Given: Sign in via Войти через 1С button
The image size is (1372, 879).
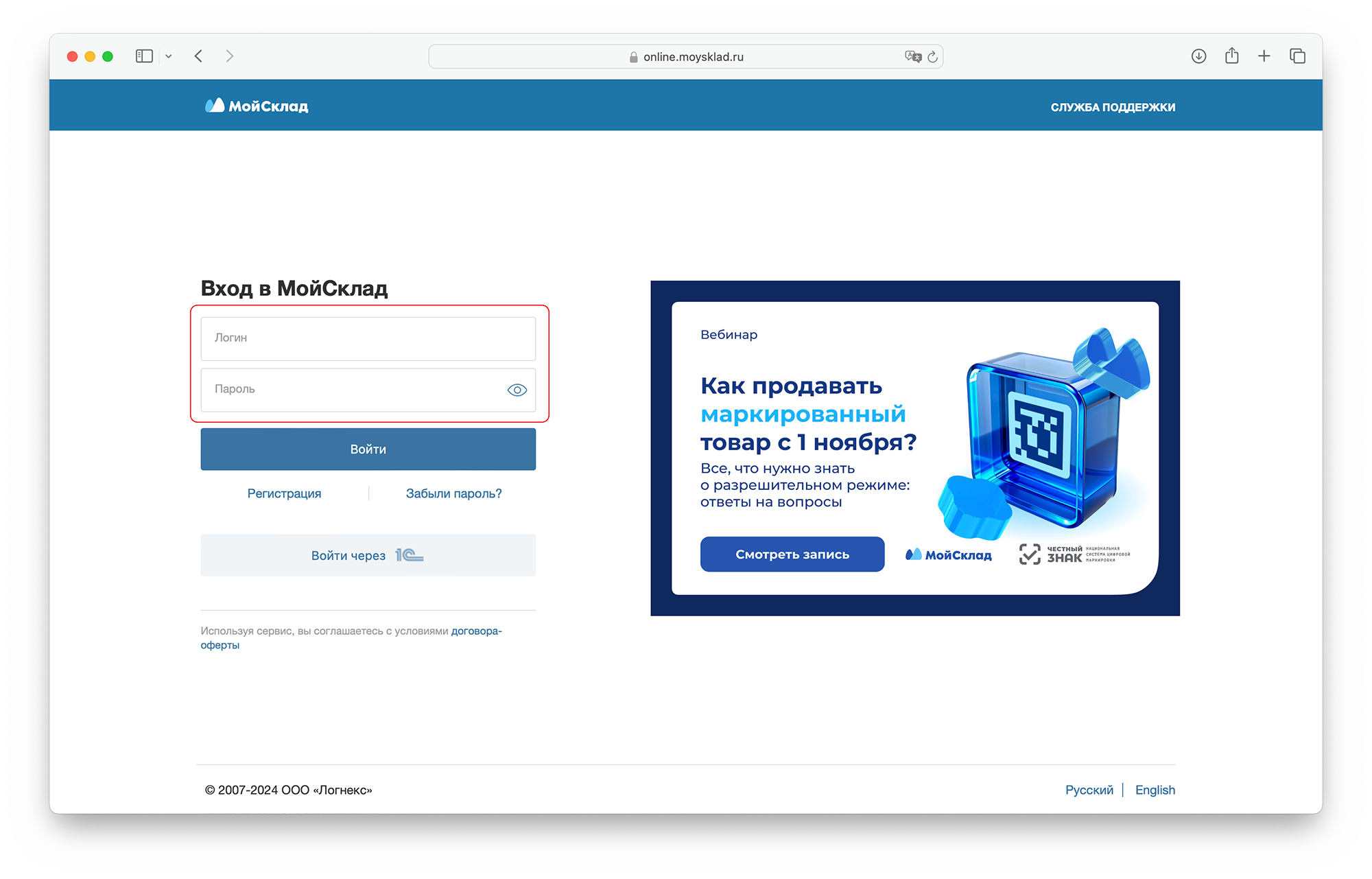Looking at the screenshot, I should pyautogui.click(x=368, y=555).
